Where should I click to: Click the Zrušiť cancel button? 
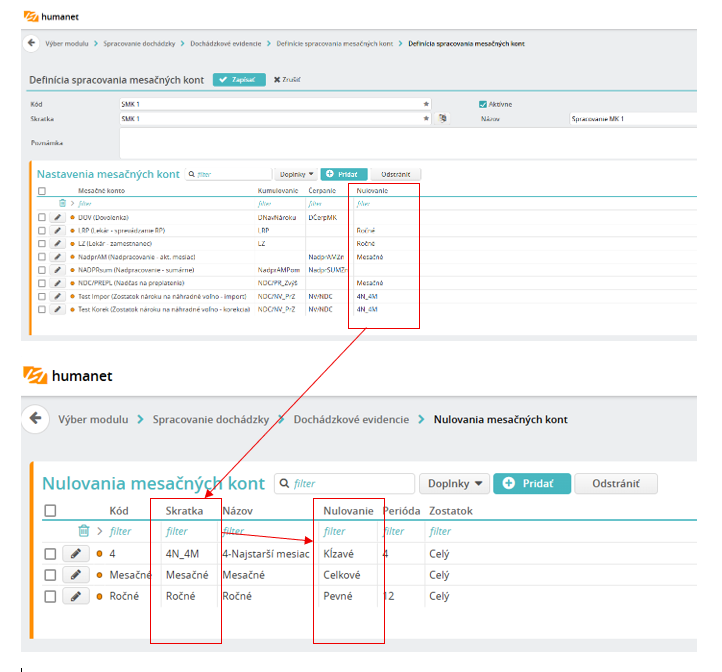pos(287,80)
